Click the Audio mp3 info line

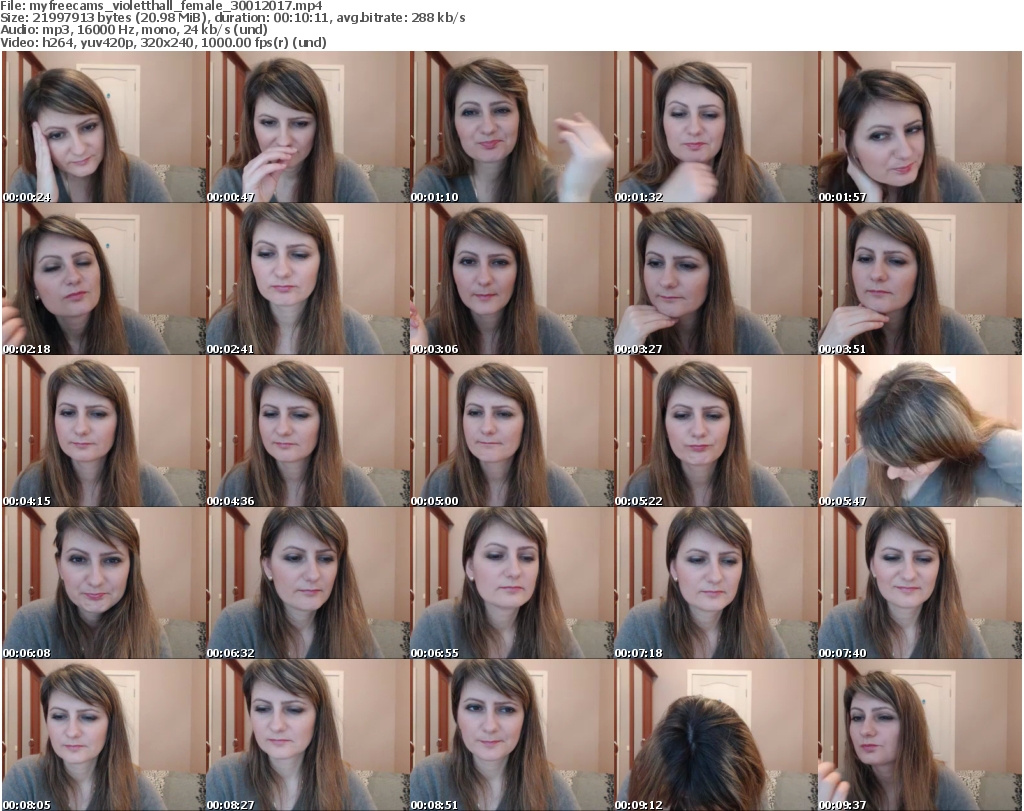[134, 30]
